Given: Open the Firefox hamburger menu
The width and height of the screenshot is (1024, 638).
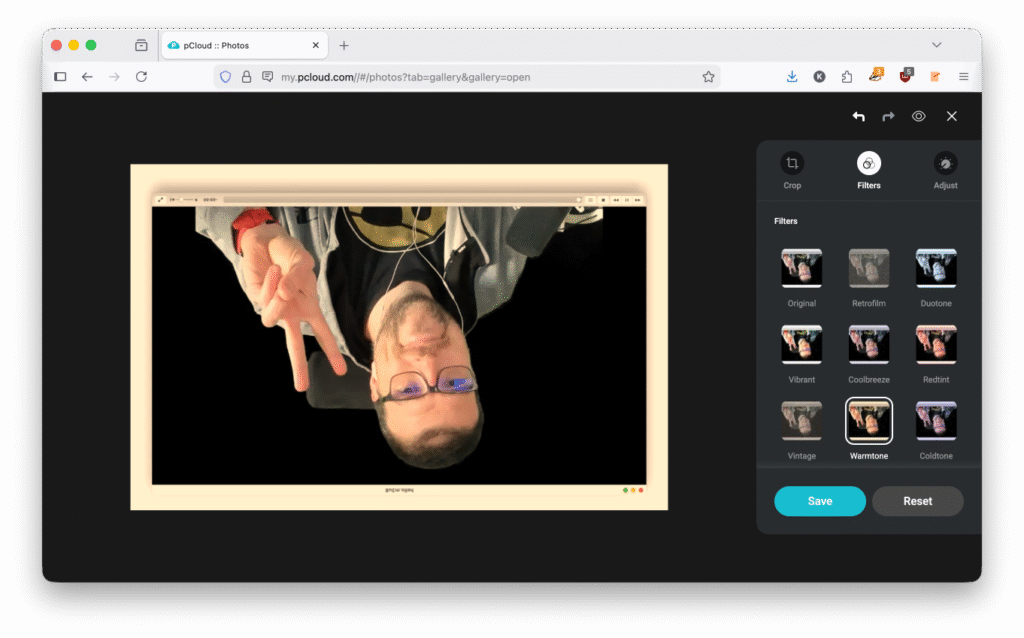Looking at the screenshot, I should (x=963, y=77).
